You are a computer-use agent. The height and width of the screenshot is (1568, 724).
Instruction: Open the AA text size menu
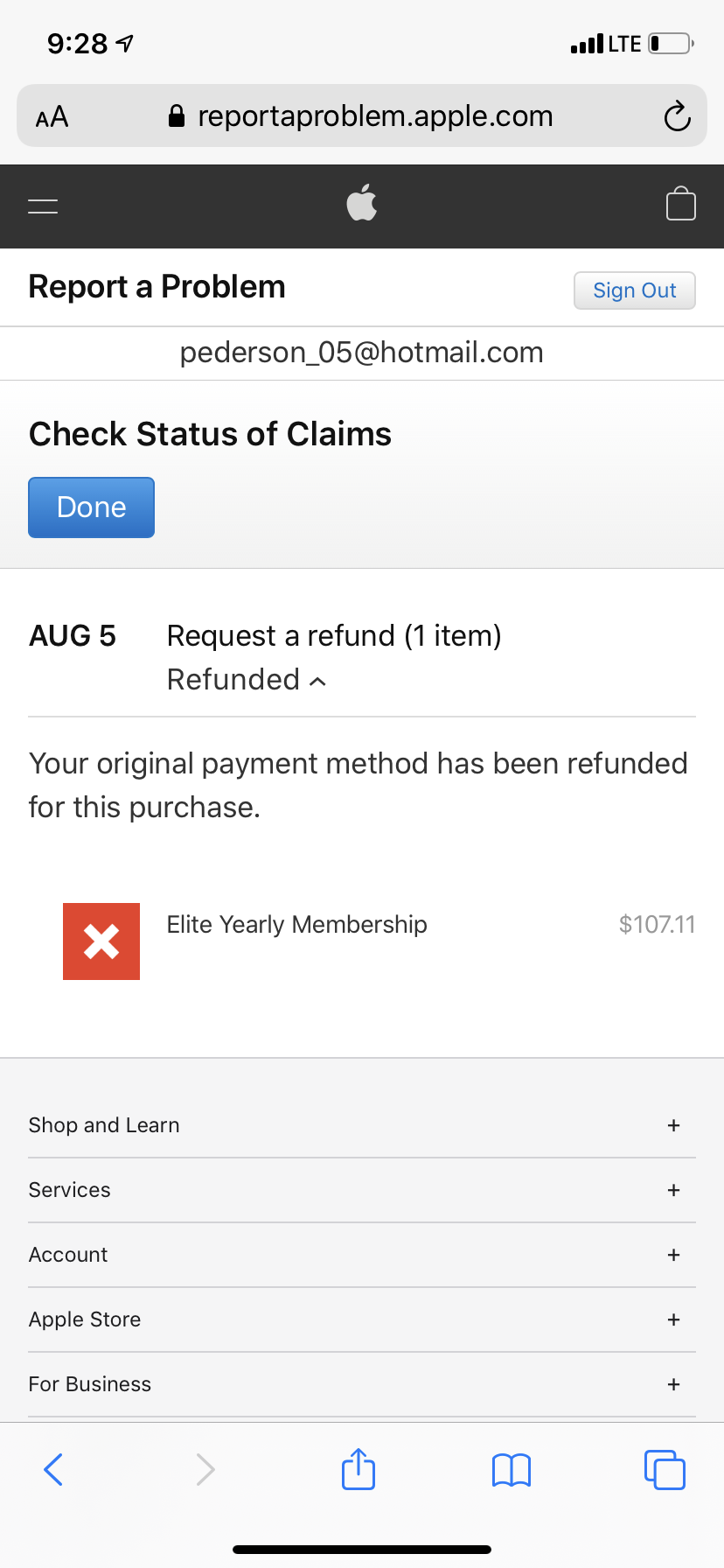[52, 116]
